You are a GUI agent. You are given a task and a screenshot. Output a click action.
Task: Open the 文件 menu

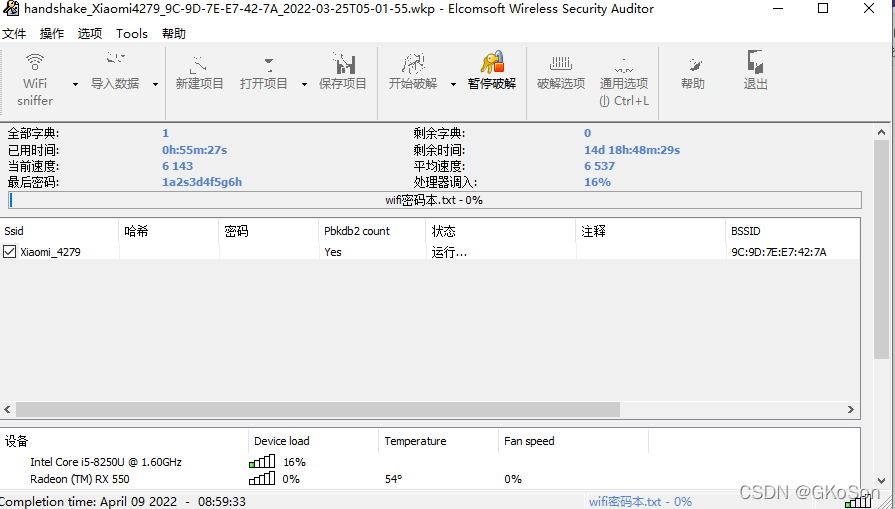tap(14, 34)
